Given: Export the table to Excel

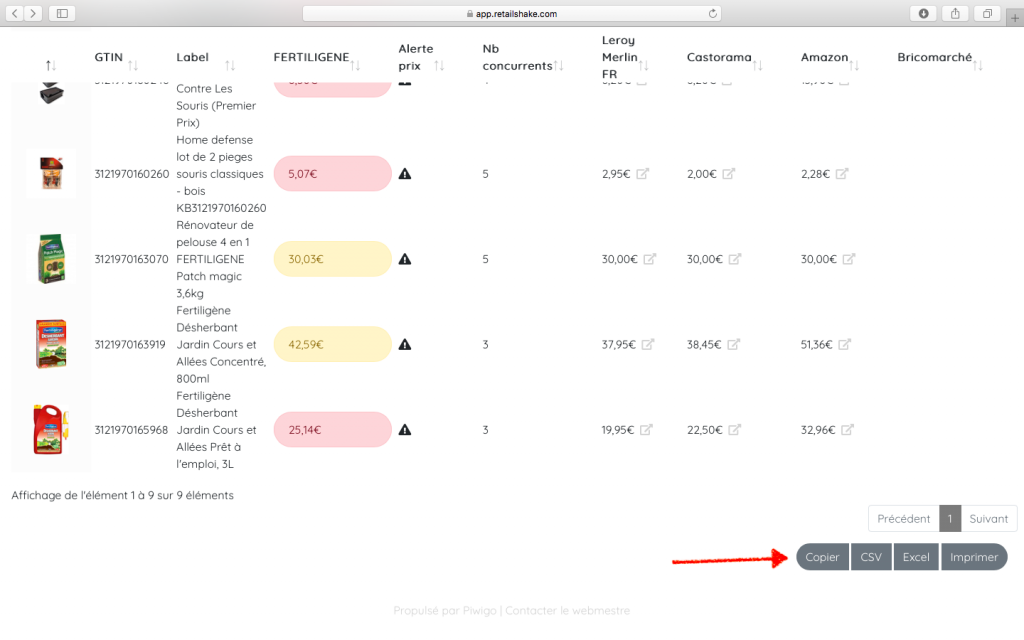Looking at the screenshot, I should click(916, 557).
